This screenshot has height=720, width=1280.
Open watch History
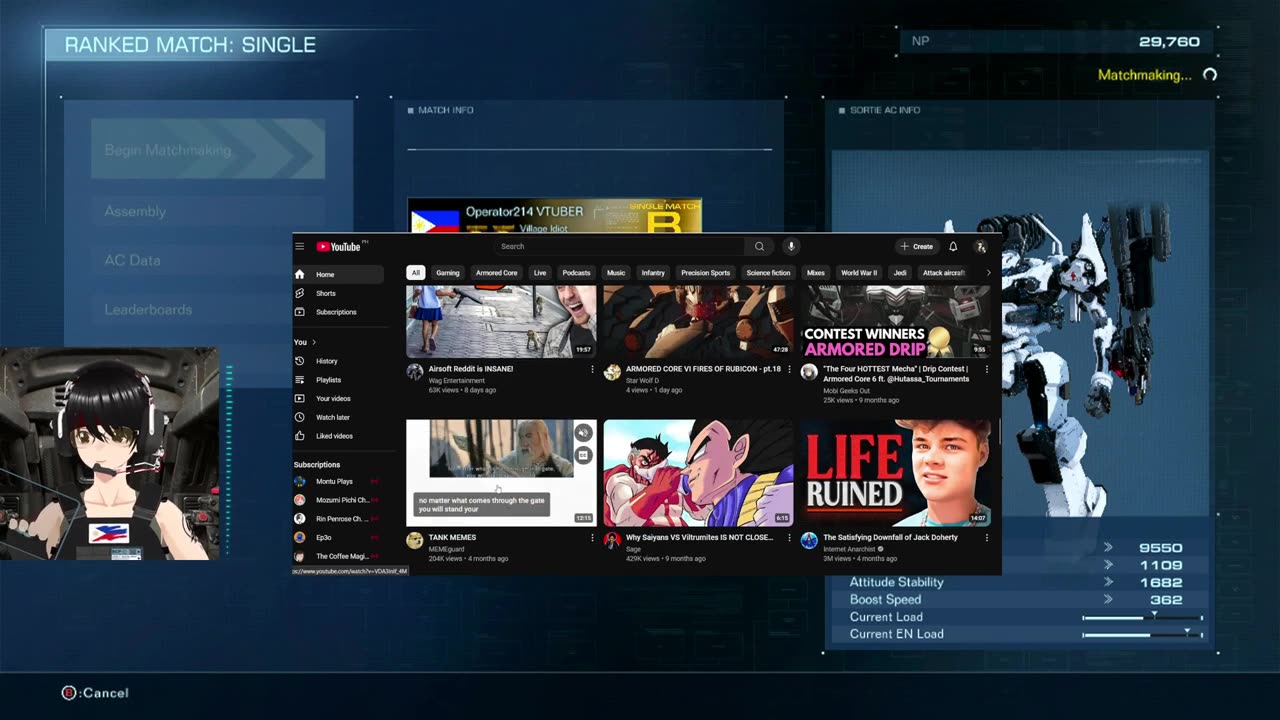point(338,361)
